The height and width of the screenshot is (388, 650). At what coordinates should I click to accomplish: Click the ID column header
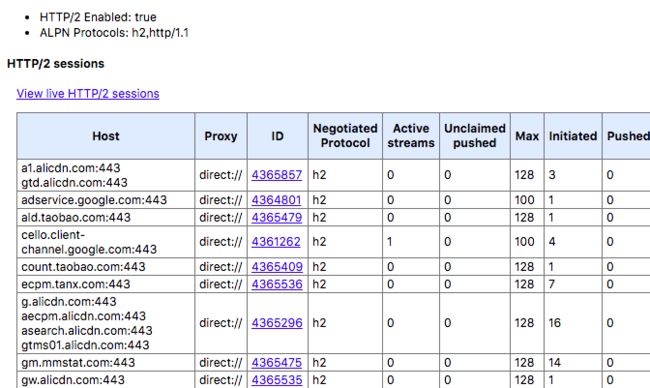click(x=278, y=136)
